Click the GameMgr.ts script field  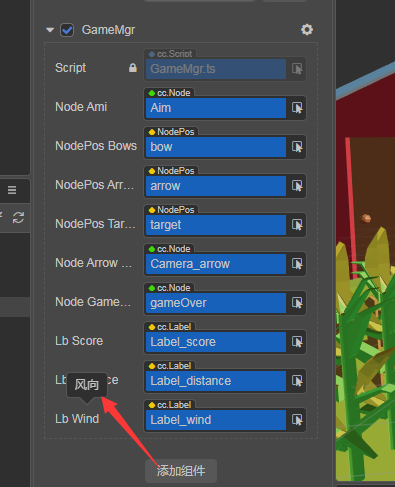[216, 69]
